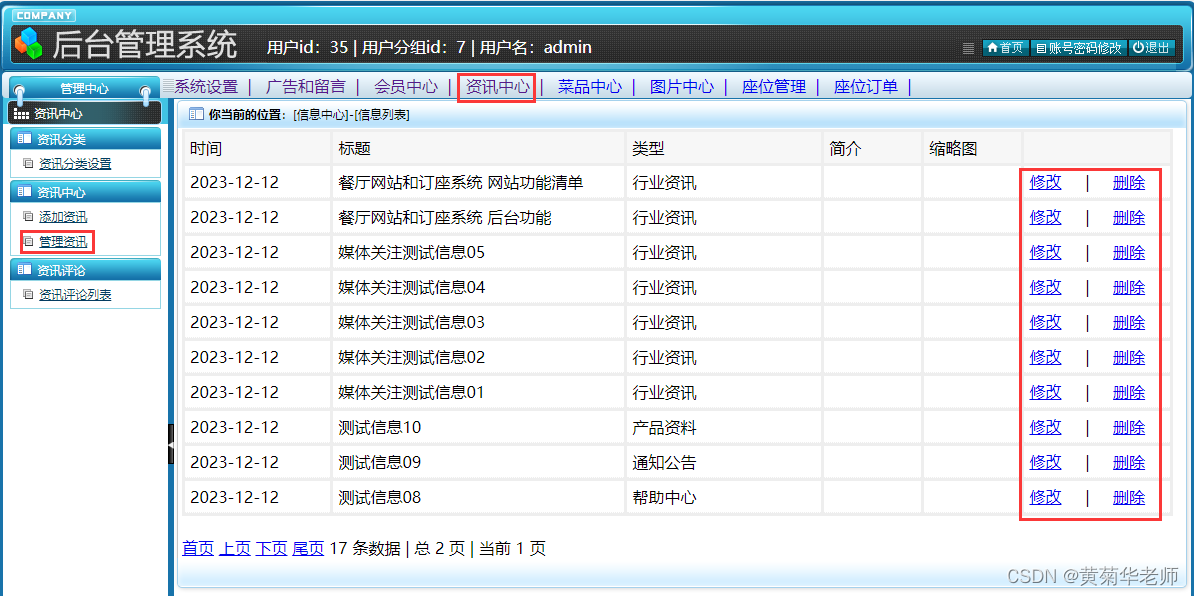Click the icon beside 资讯评论列表
This screenshot has width=1194, height=596.
pyautogui.click(x=28, y=295)
